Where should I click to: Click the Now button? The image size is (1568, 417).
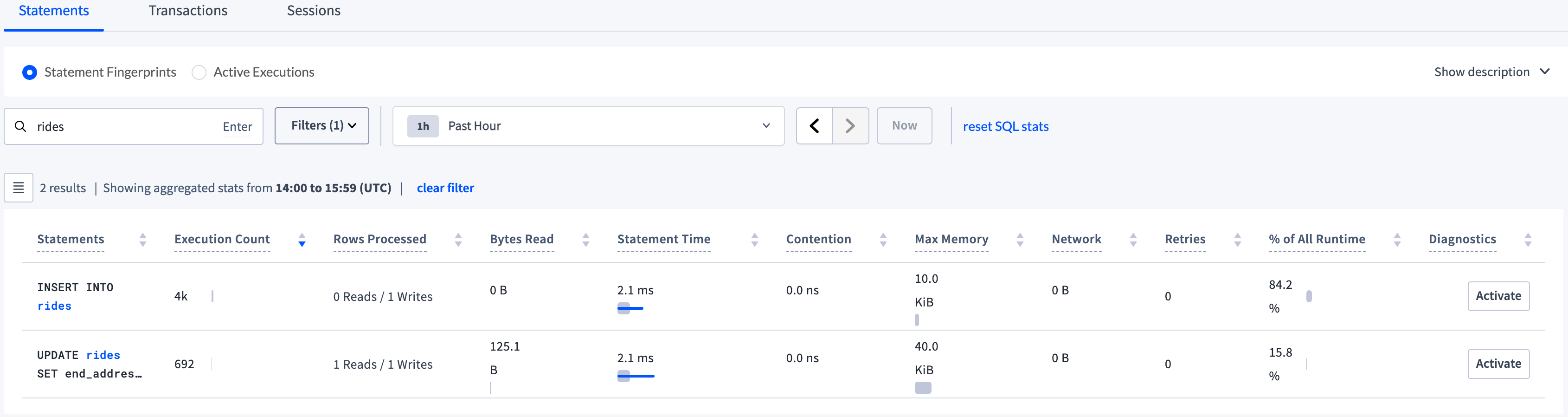(x=904, y=125)
